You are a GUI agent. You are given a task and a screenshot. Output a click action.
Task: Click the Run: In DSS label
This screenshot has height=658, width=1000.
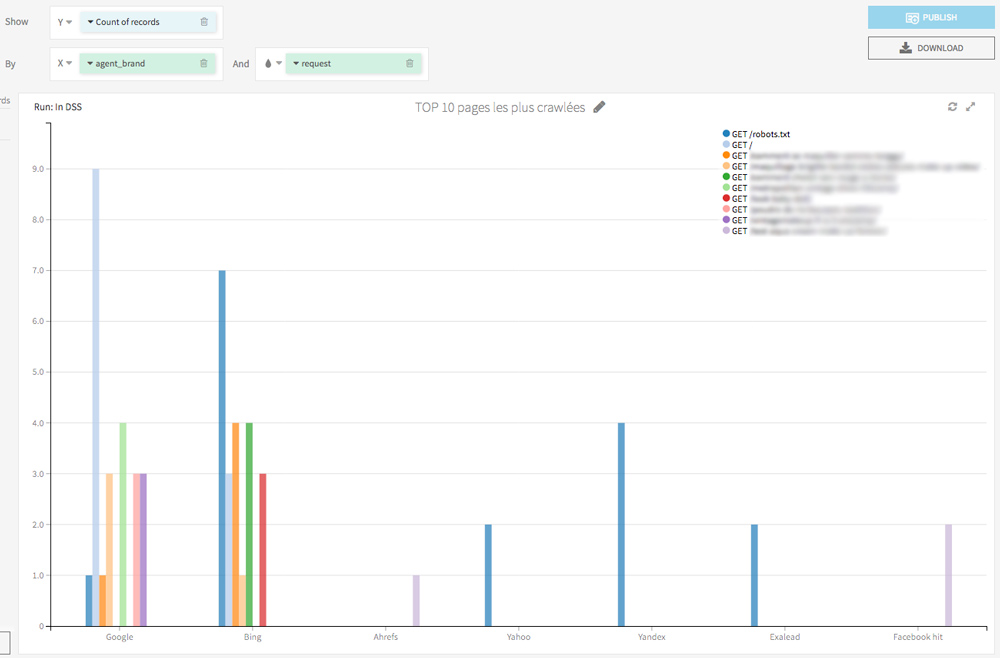click(58, 107)
